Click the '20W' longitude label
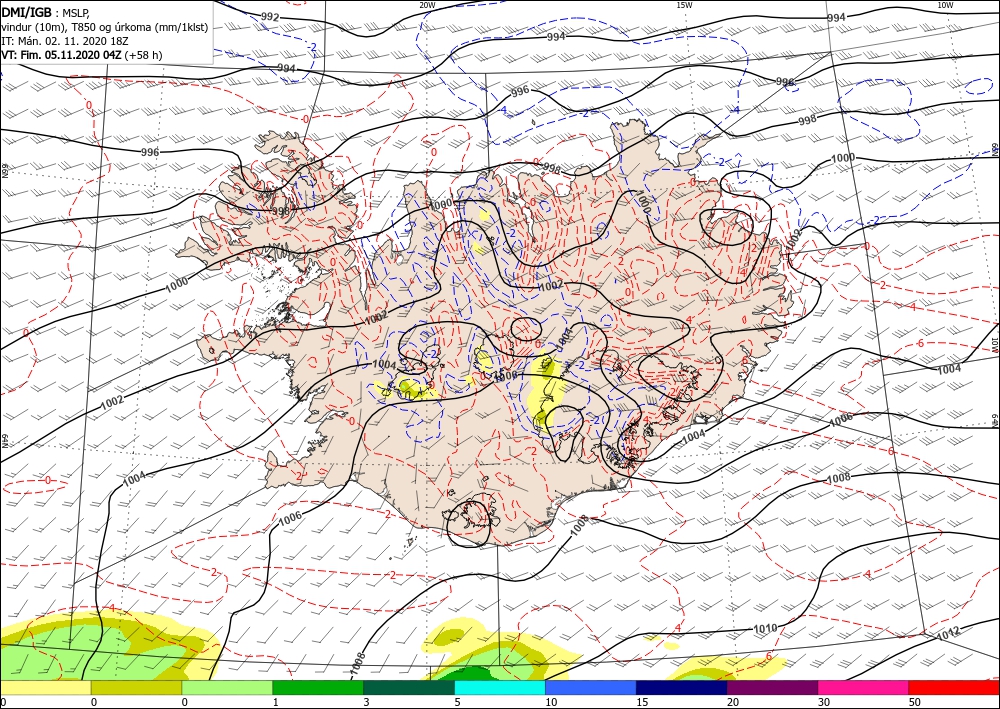The width and height of the screenshot is (1000, 709). 427,5
